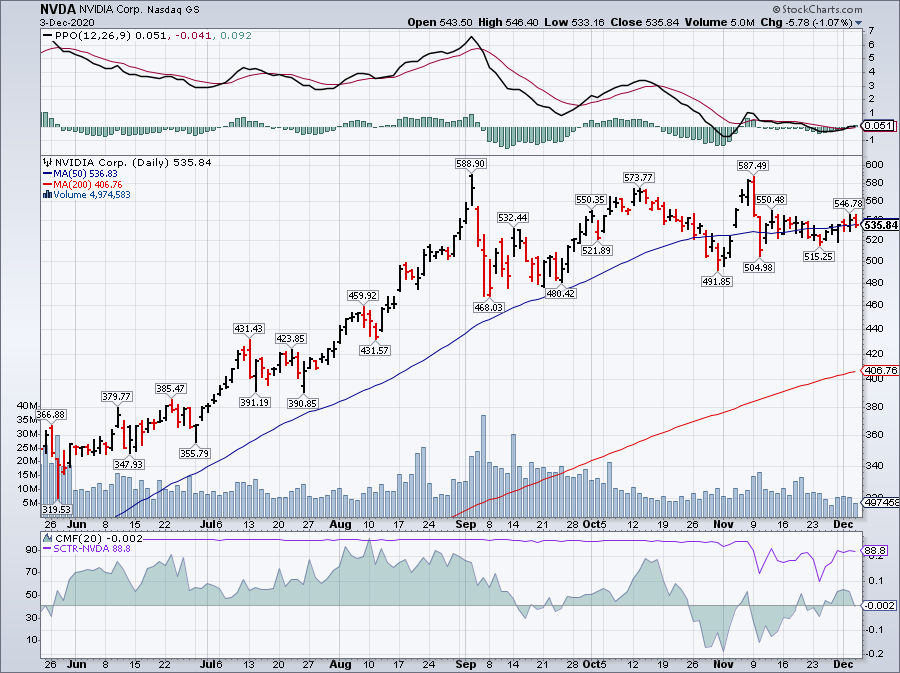
Task: Click the MA(50) 536.83 legend entry
Action: click(86, 174)
